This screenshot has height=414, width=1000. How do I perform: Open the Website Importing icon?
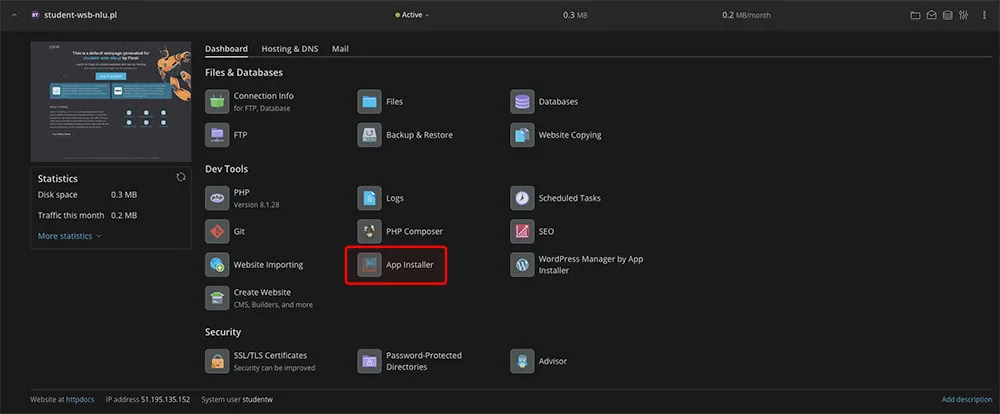tap(217, 264)
